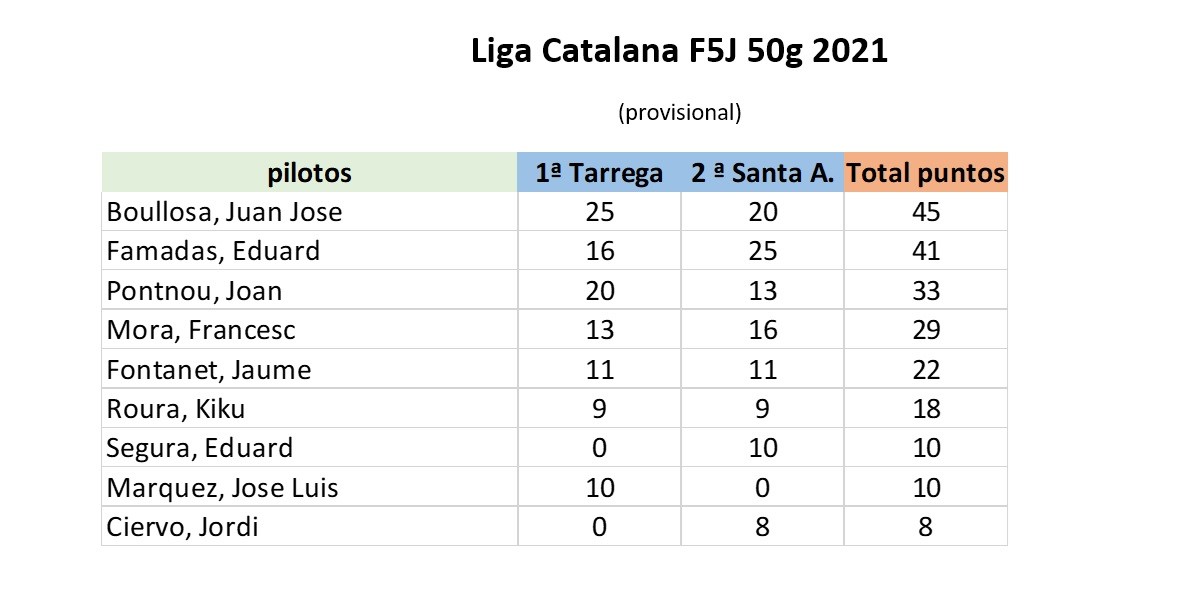The width and height of the screenshot is (1184, 606).
Task: Click the 'Segura, Eduard' name cell
Action: tap(200, 448)
